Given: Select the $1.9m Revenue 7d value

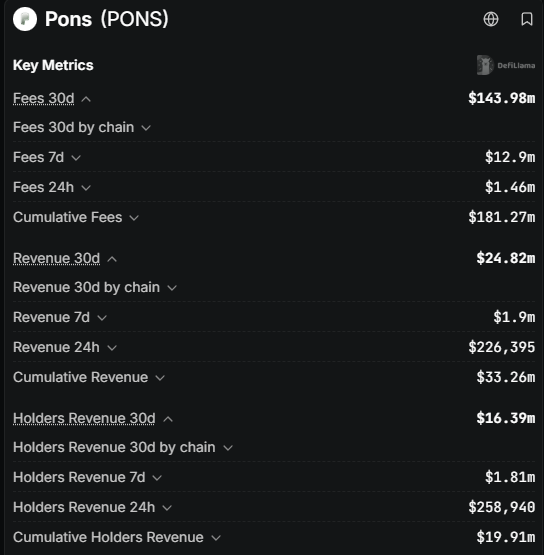Looking at the screenshot, I should click(x=514, y=317).
